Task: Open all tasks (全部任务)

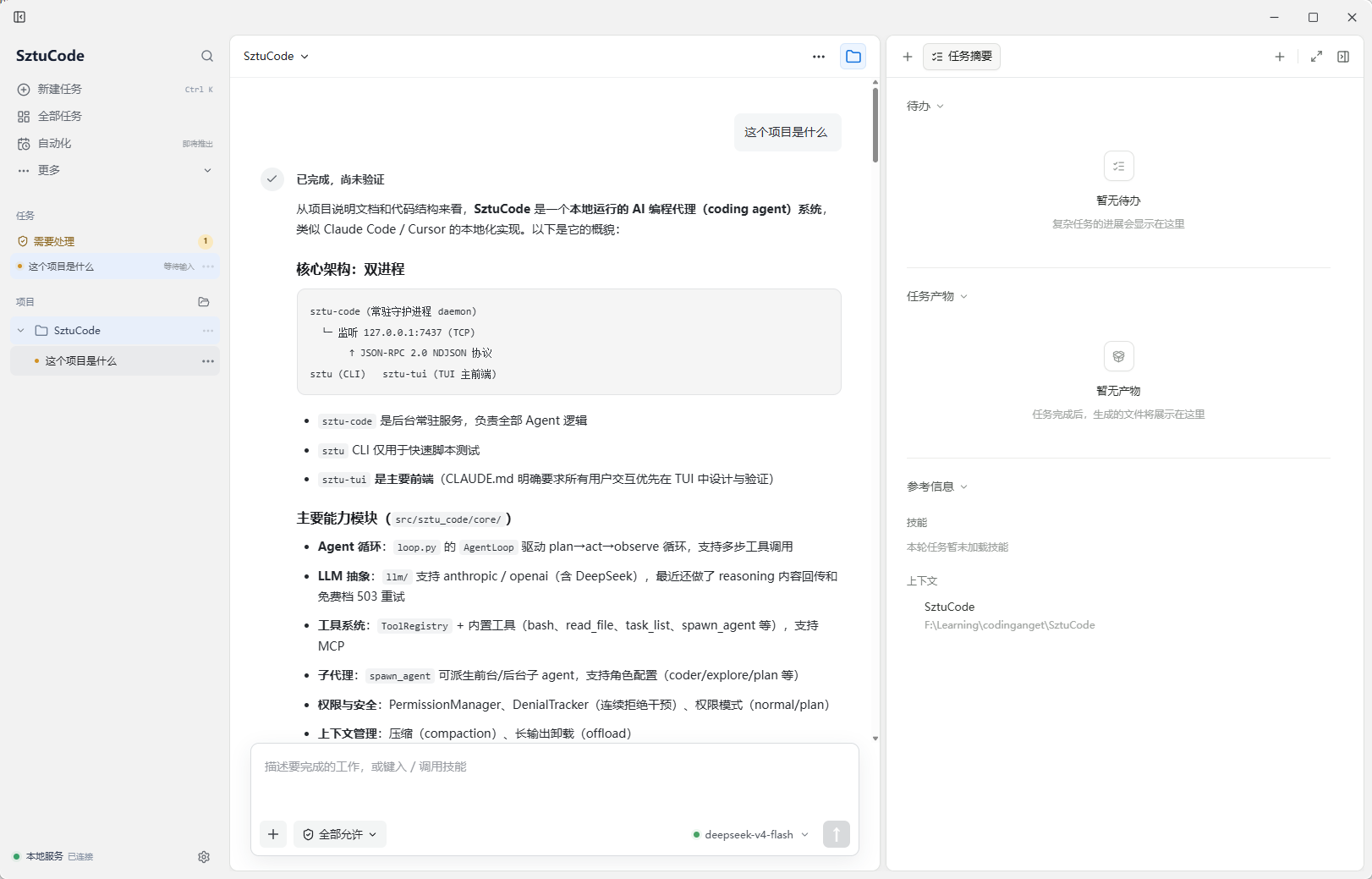Action: pos(115,116)
